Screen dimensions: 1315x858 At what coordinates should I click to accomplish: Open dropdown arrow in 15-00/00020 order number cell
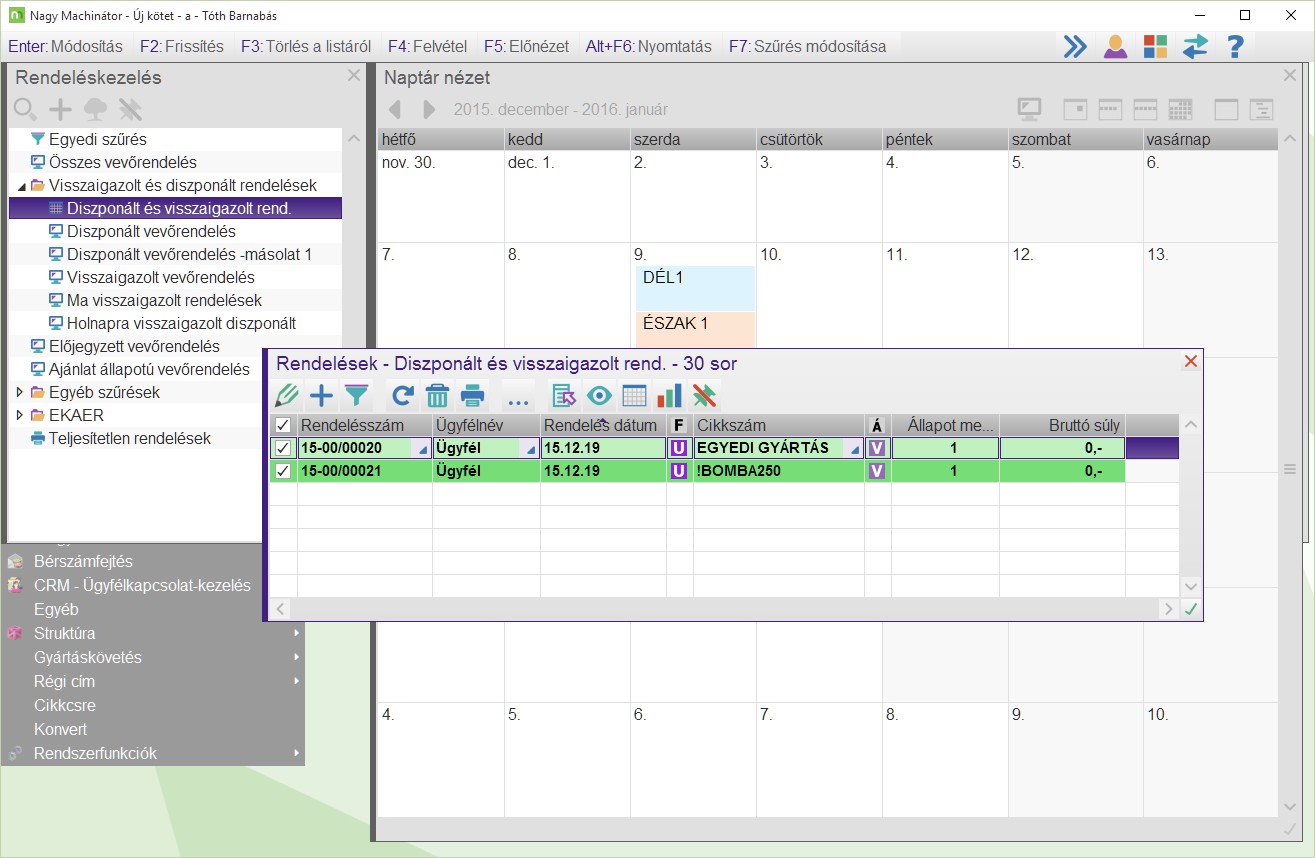coord(422,451)
